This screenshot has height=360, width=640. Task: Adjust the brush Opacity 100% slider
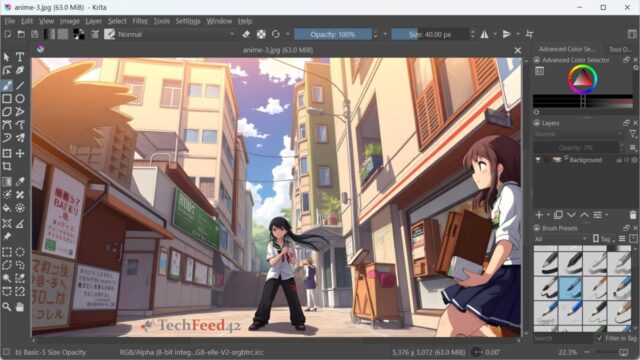pos(333,34)
